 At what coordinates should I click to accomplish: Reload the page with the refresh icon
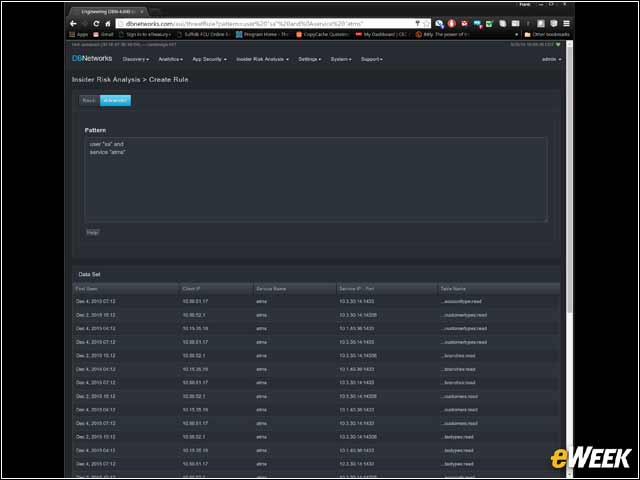click(96, 24)
